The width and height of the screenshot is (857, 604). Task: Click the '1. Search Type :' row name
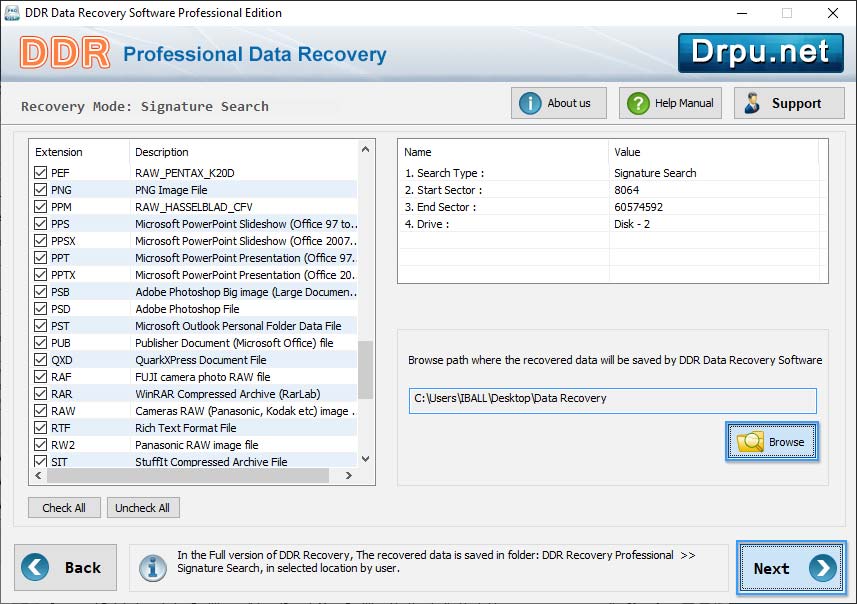point(444,173)
